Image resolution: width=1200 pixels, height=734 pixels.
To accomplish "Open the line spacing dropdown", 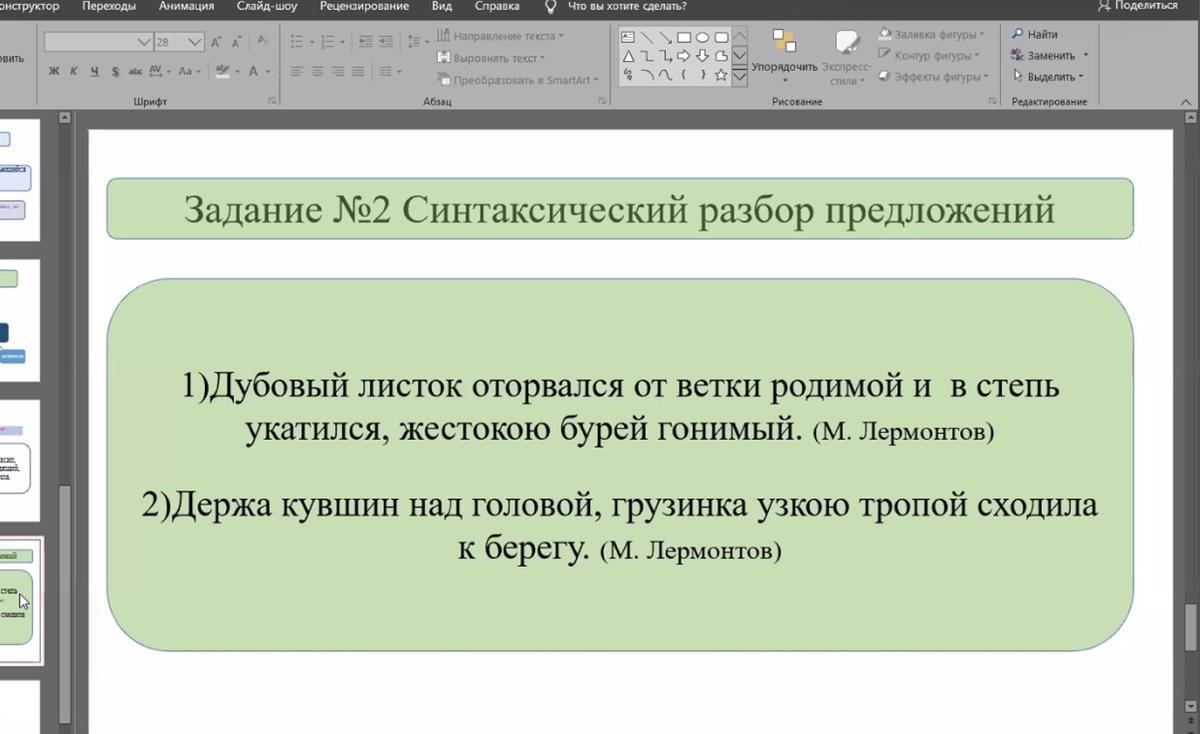I will click(418, 42).
